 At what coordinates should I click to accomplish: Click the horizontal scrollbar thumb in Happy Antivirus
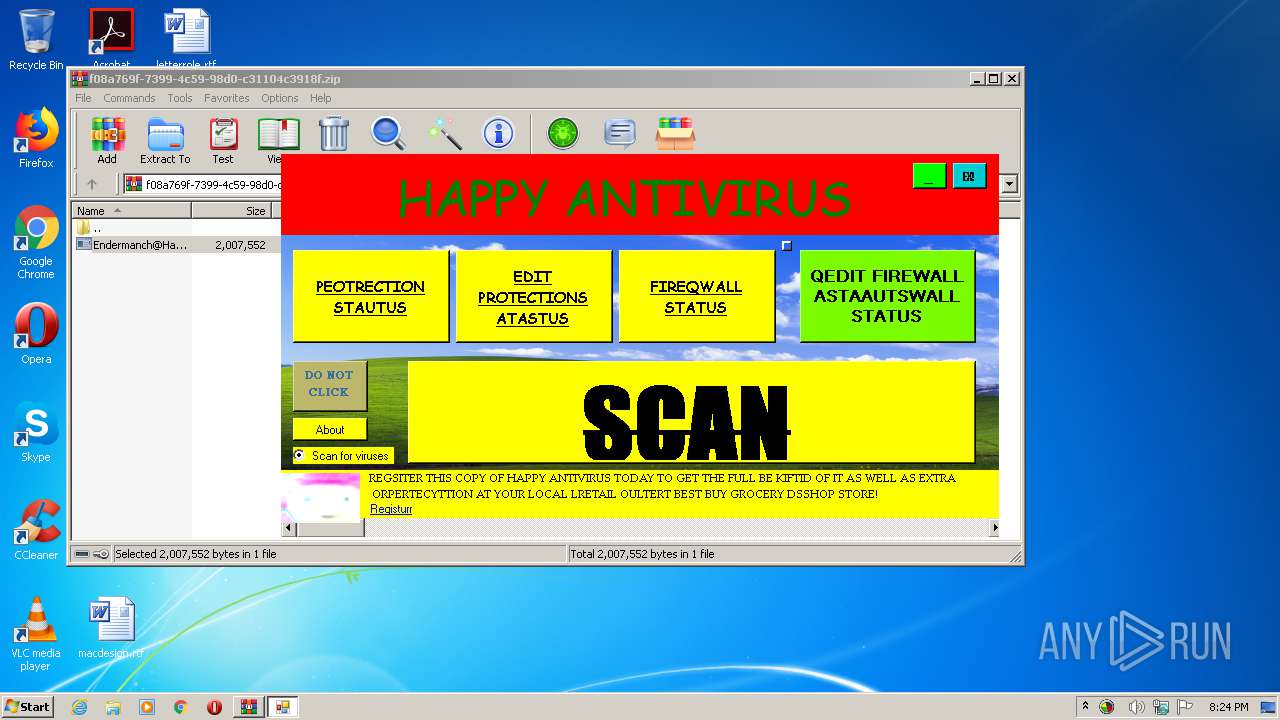coord(331,528)
